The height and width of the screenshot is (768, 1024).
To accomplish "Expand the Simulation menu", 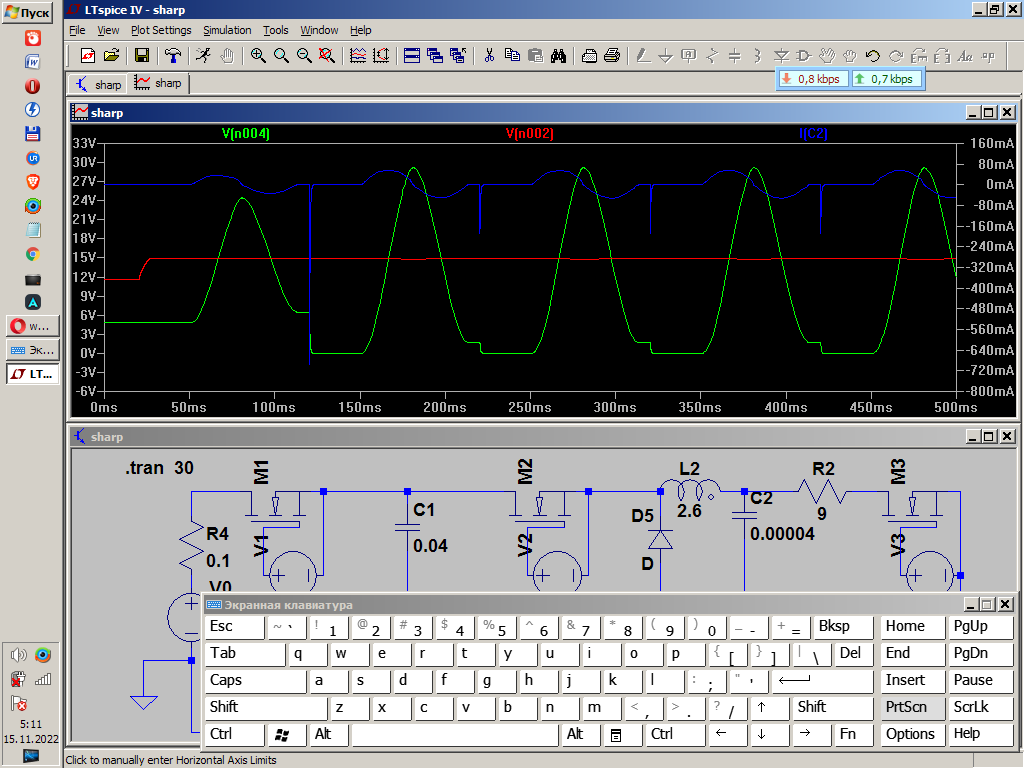I will point(227,30).
